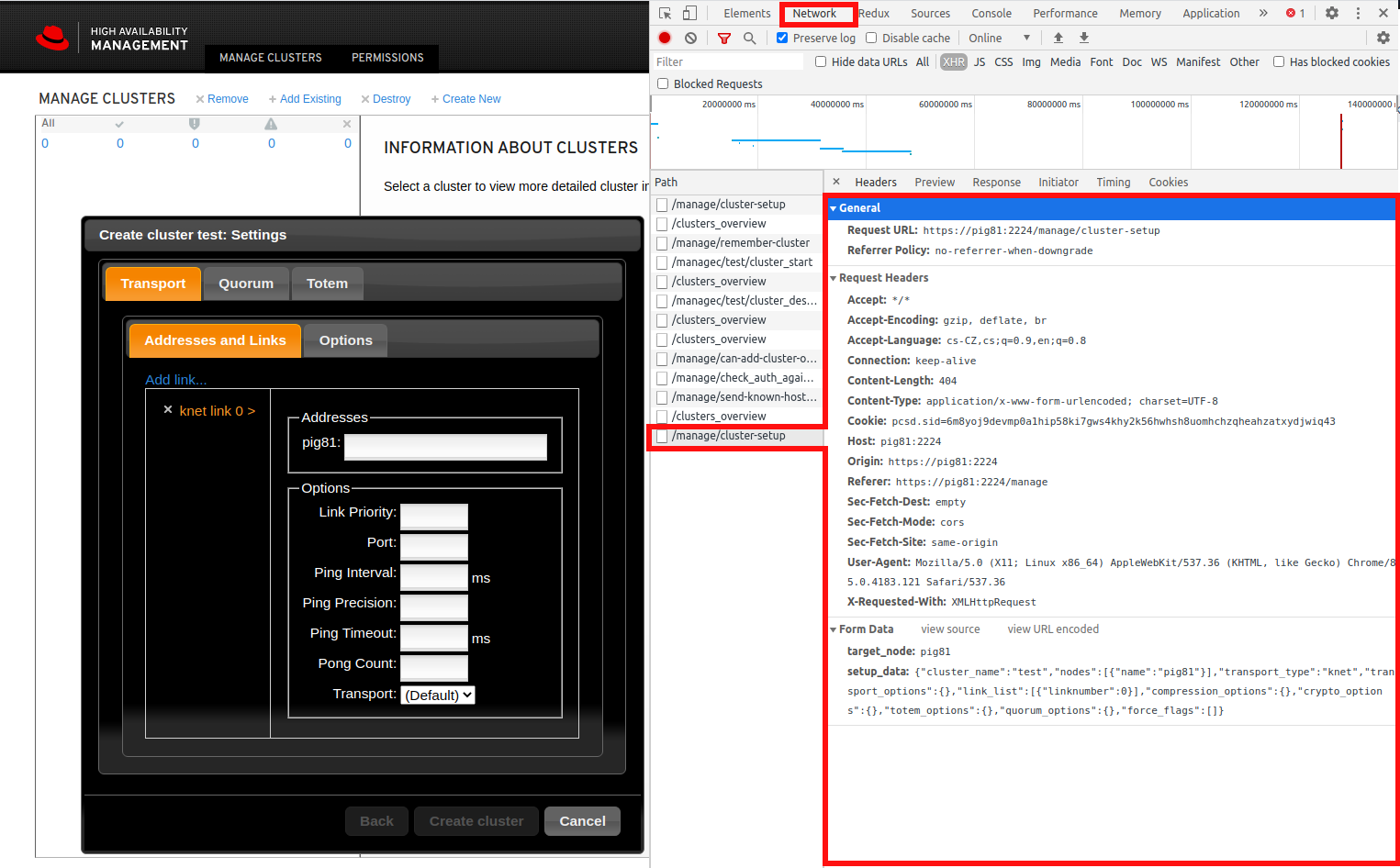Image resolution: width=1400 pixels, height=868 pixels.
Task: Open the Transport Default dropdown
Action: (438, 695)
